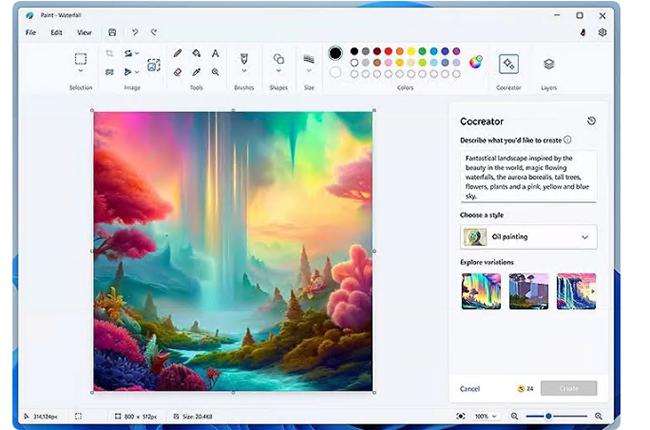650x430 pixels.
Task: Click the Cancel button in Cocreator
Action: (x=470, y=388)
